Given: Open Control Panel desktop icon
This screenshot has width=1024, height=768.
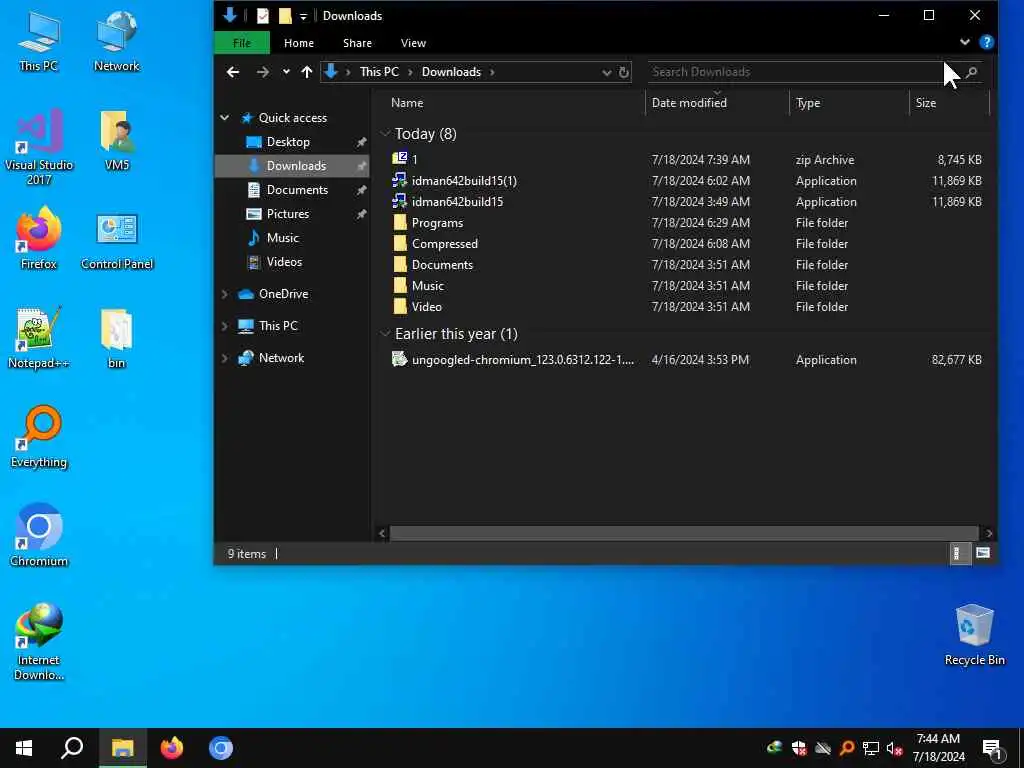Looking at the screenshot, I should 116,240.
